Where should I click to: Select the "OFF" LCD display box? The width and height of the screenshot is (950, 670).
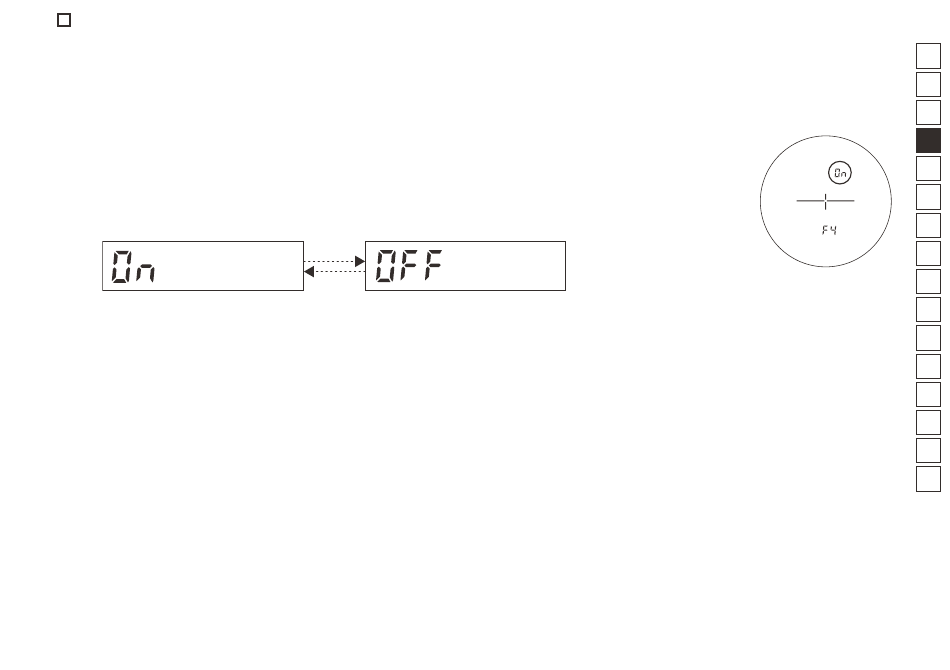(465, 266)
